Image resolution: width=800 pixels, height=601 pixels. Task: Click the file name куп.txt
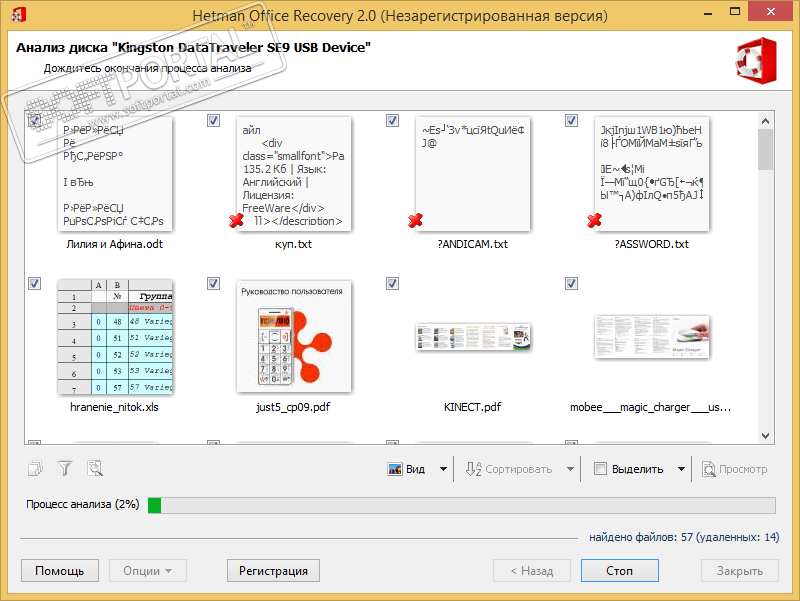pos(293,244)
